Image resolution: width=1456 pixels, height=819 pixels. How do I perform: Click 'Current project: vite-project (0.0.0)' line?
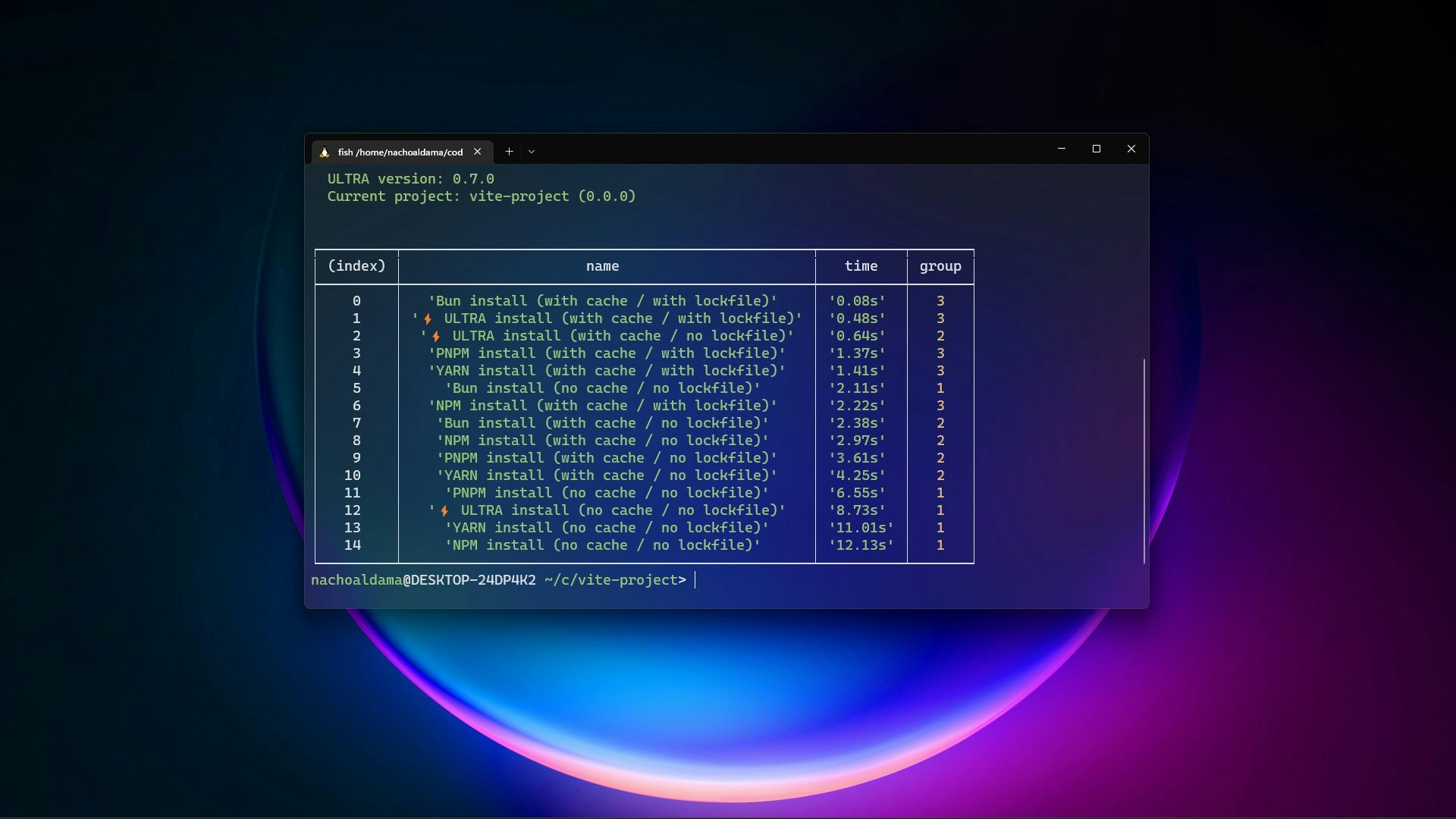482,196
